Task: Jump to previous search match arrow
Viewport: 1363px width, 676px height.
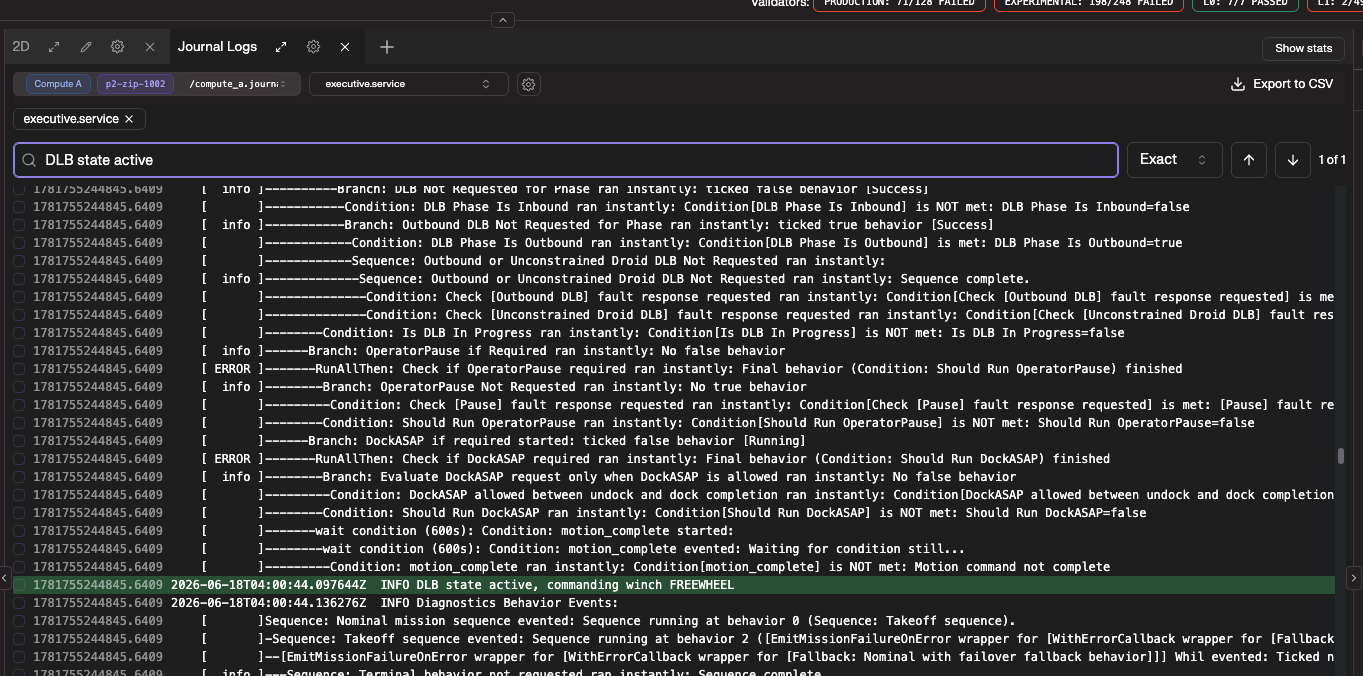Action: coord(1249,160)
